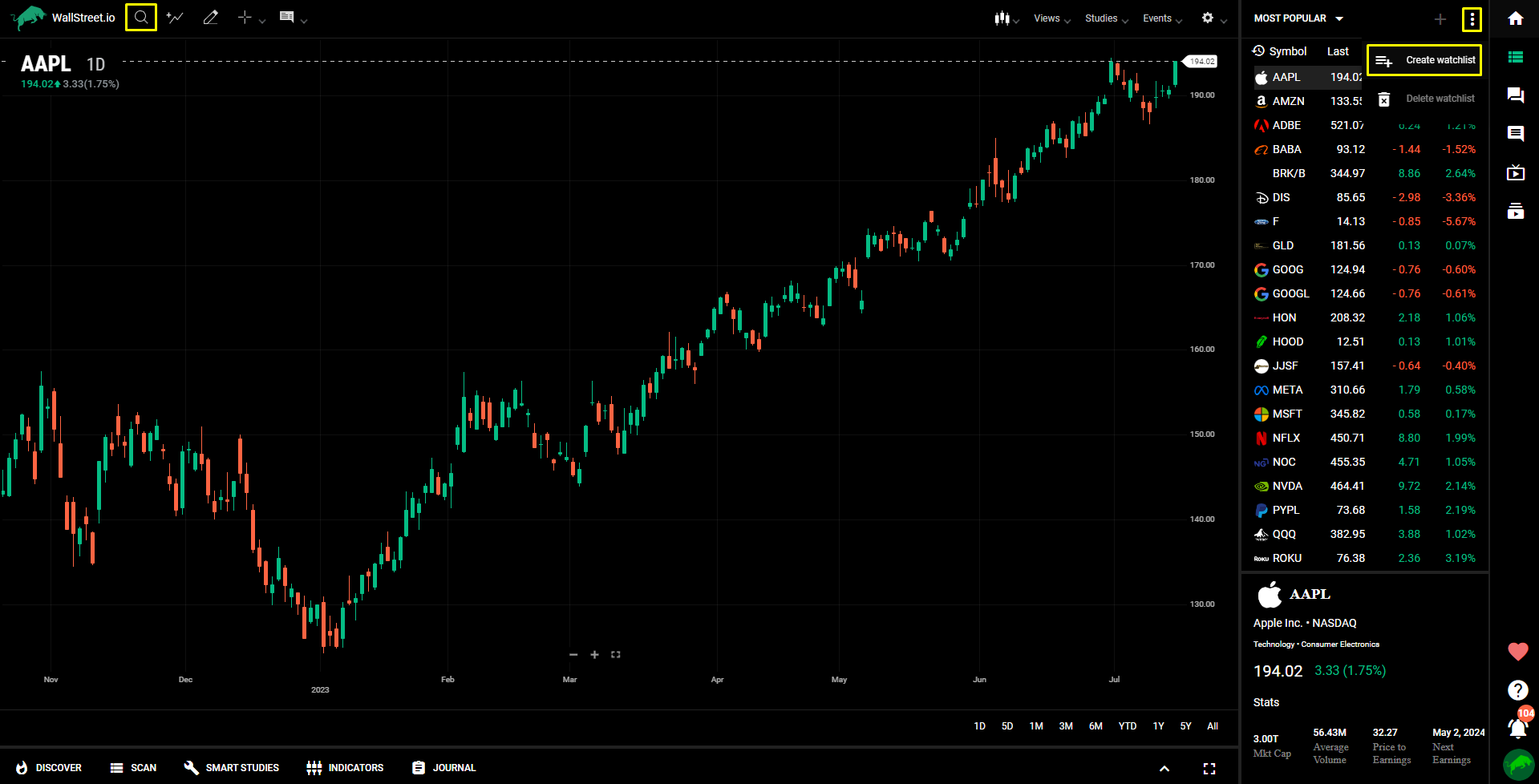Zoom in the chart with plus icon
This screenshot has width=1539, height=784.
tap(594, 655)
